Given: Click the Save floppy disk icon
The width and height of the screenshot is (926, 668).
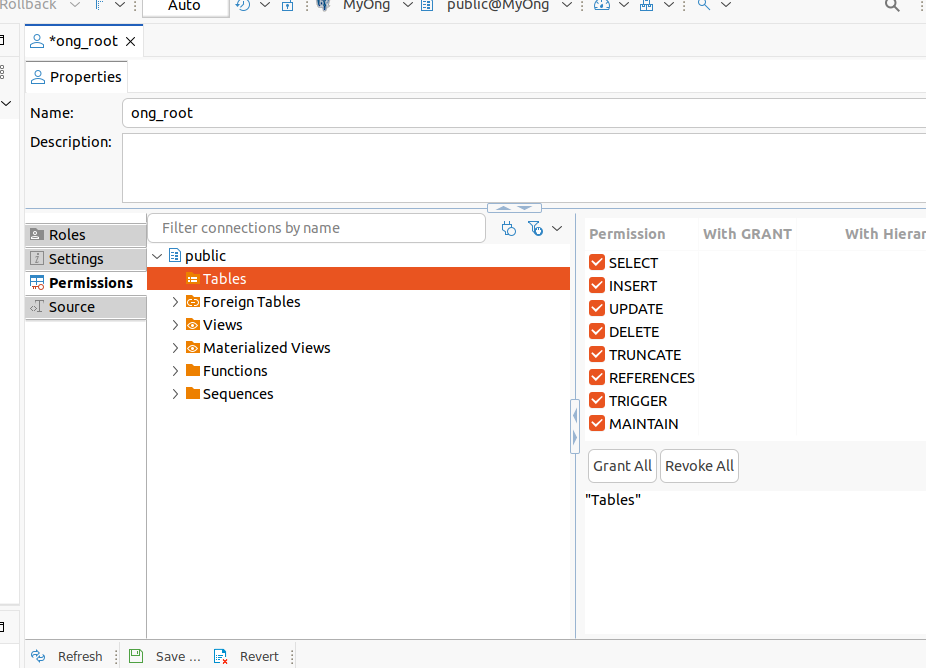Looking at the screenshot, I should (x=136, y=656).
